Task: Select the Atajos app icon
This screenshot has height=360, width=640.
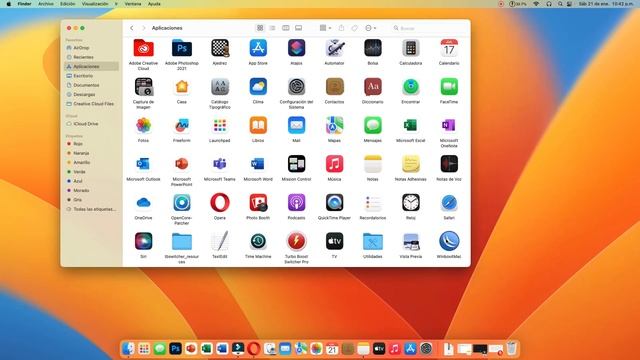Action: 296,48
